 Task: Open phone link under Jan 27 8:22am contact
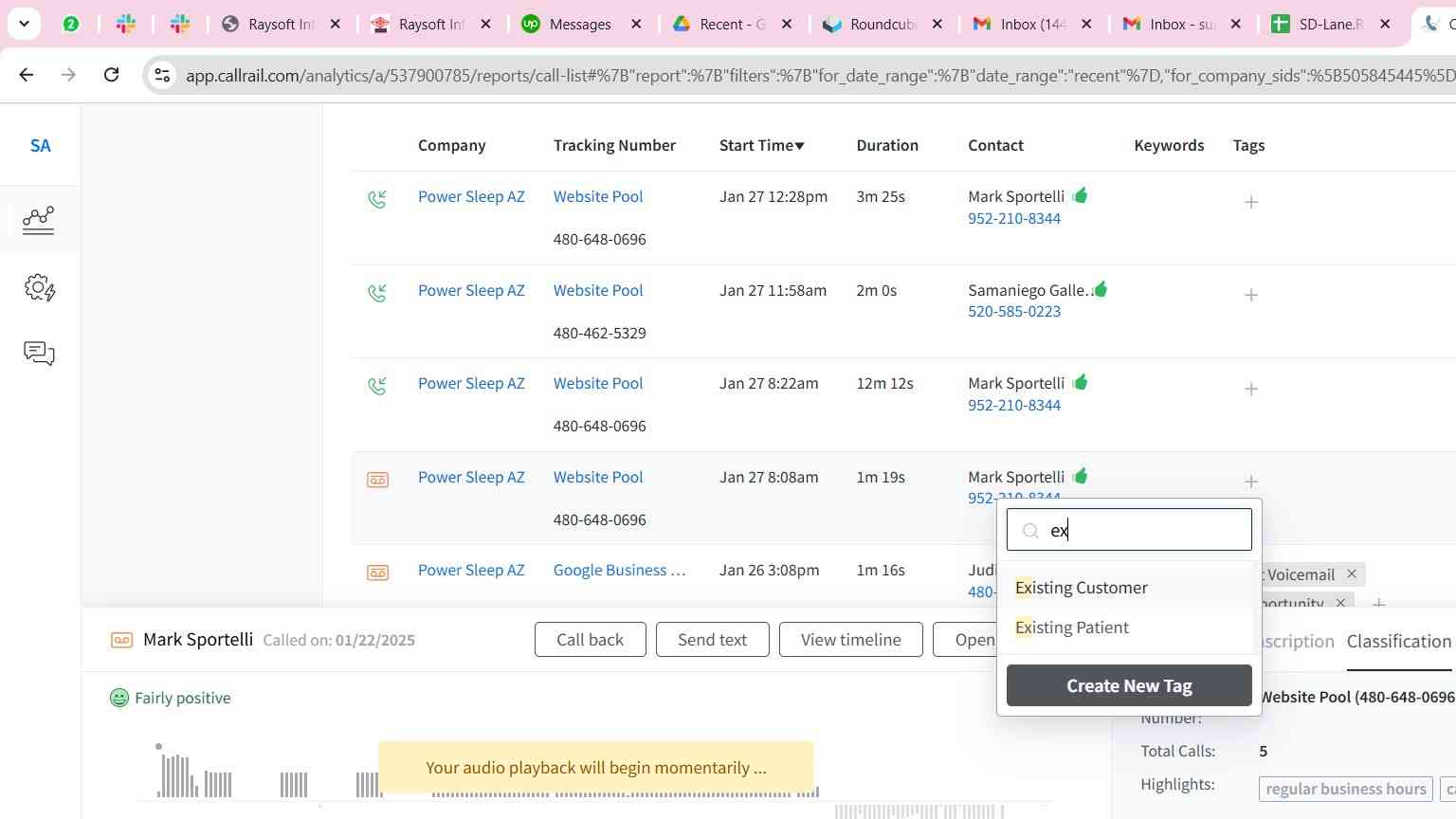pos(1013,405)
